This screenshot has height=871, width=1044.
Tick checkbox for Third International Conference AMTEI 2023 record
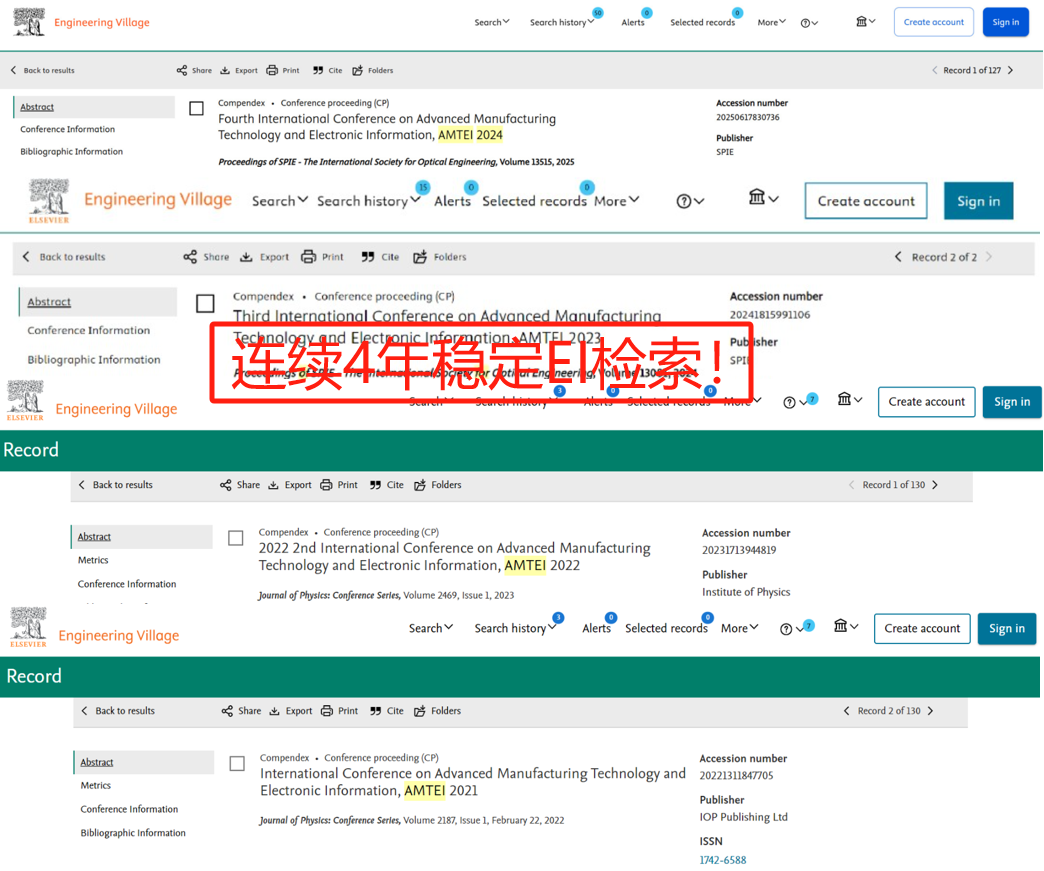click(205, 304)
